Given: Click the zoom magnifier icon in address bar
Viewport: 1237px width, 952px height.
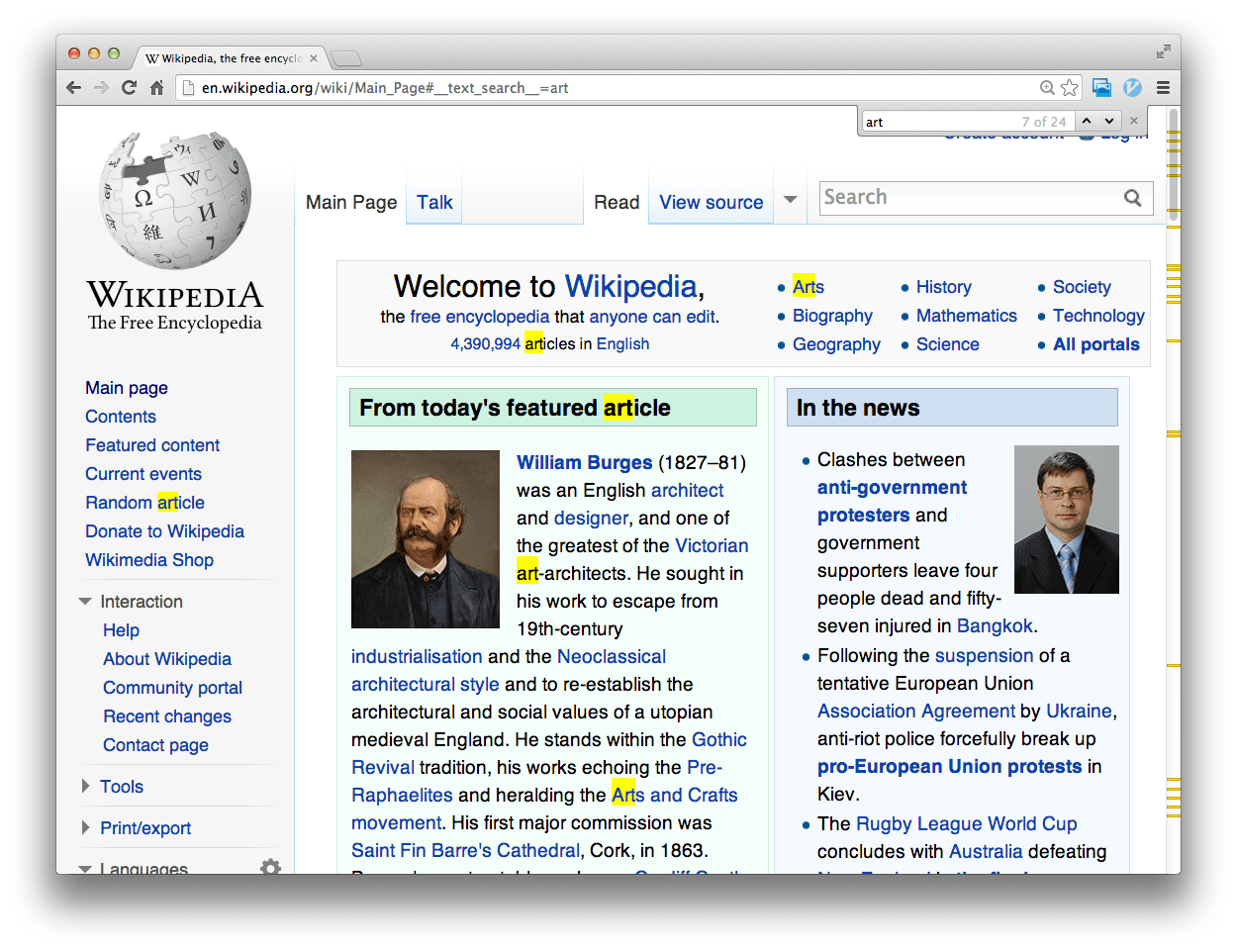Looking at the screenshot, I should tap(1047, 88).
